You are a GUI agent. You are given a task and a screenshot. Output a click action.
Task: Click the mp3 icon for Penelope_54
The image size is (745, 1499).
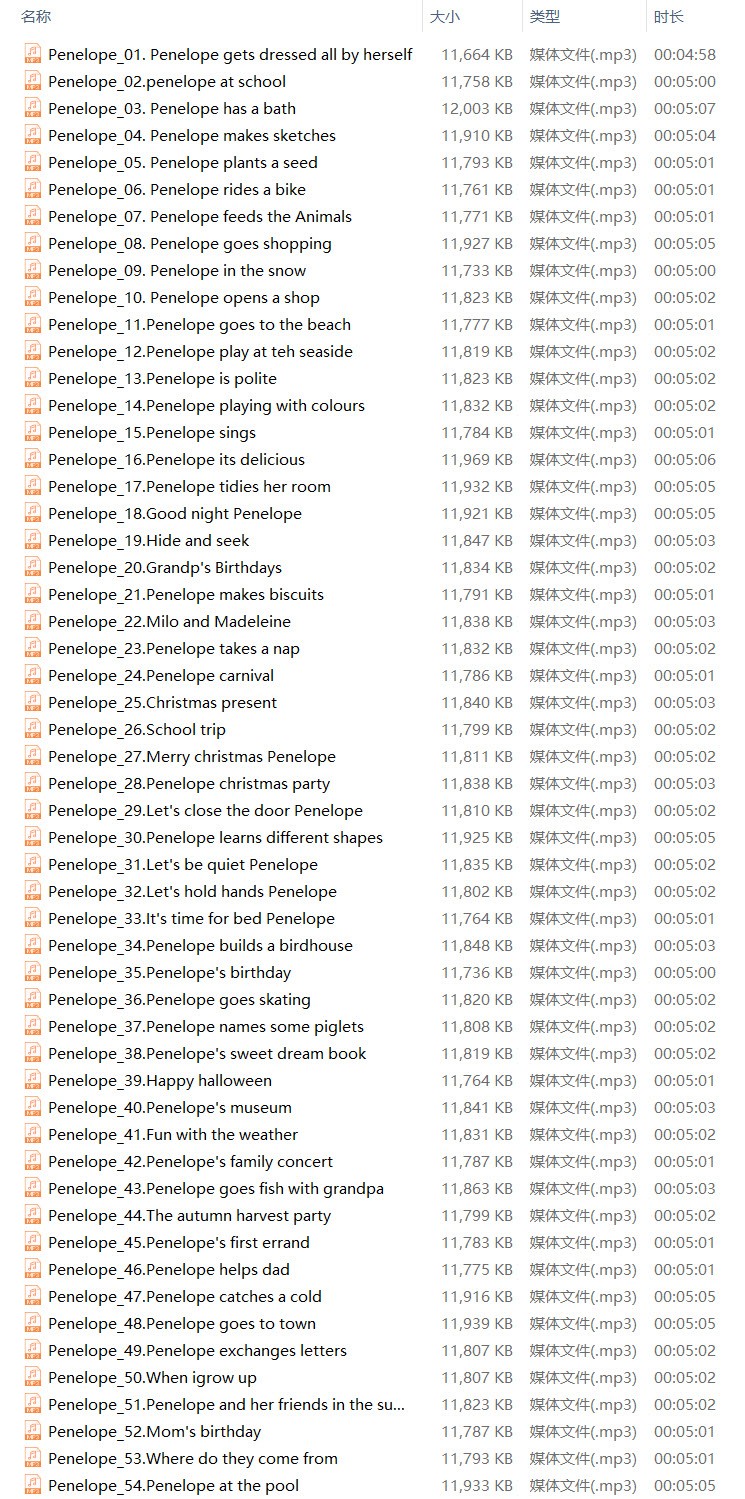click(x=33, y=1485)
